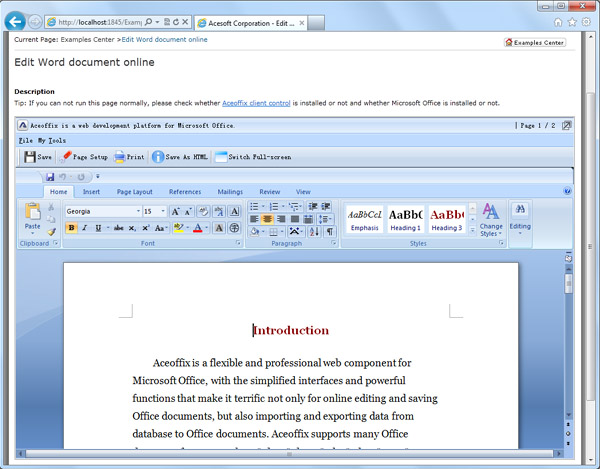Apply Subscript formatting
The image size is (600, 469).
point(132,228)
